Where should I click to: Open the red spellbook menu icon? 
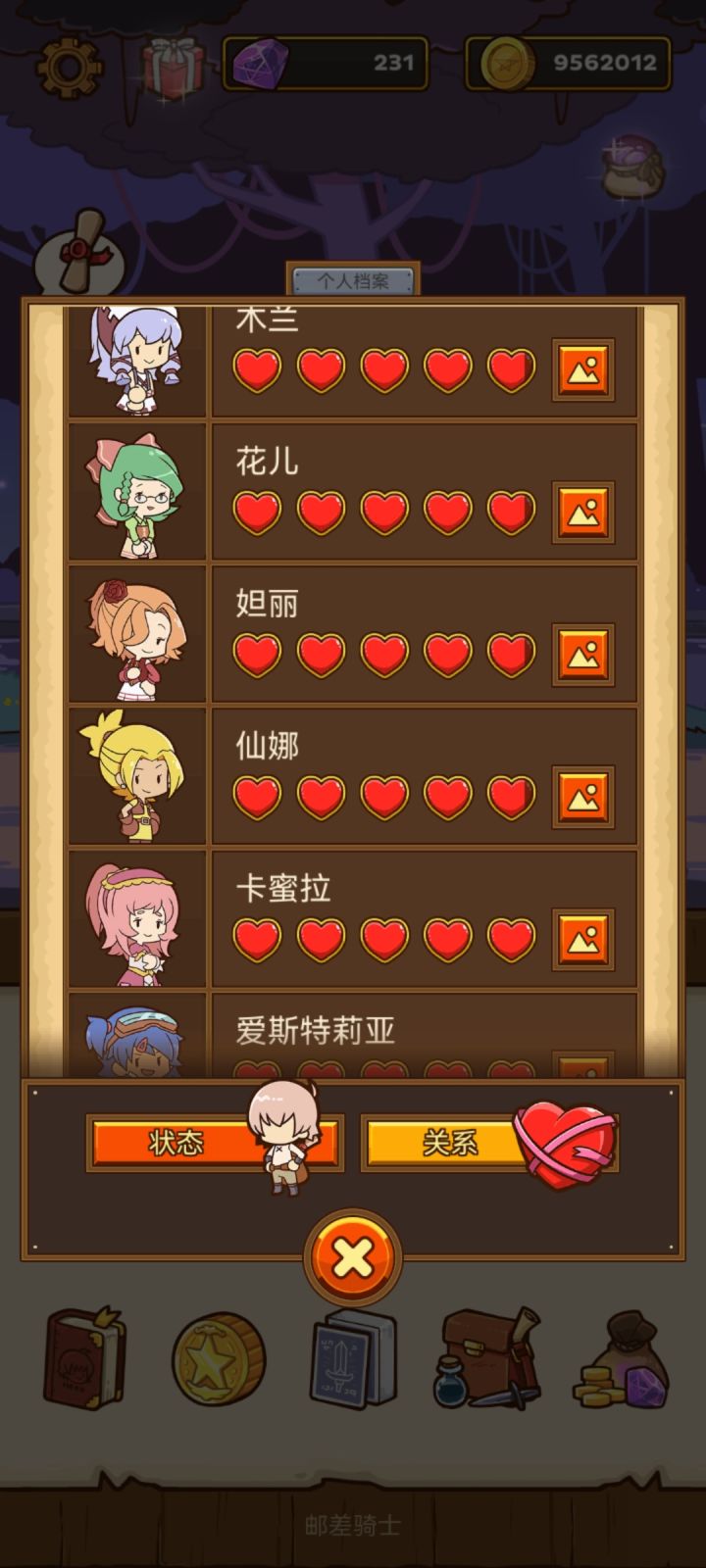click(84, 1359)
